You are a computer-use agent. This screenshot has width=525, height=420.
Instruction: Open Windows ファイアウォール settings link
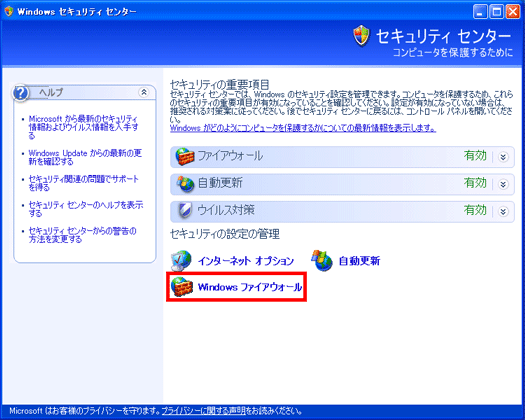click(250, 287)
